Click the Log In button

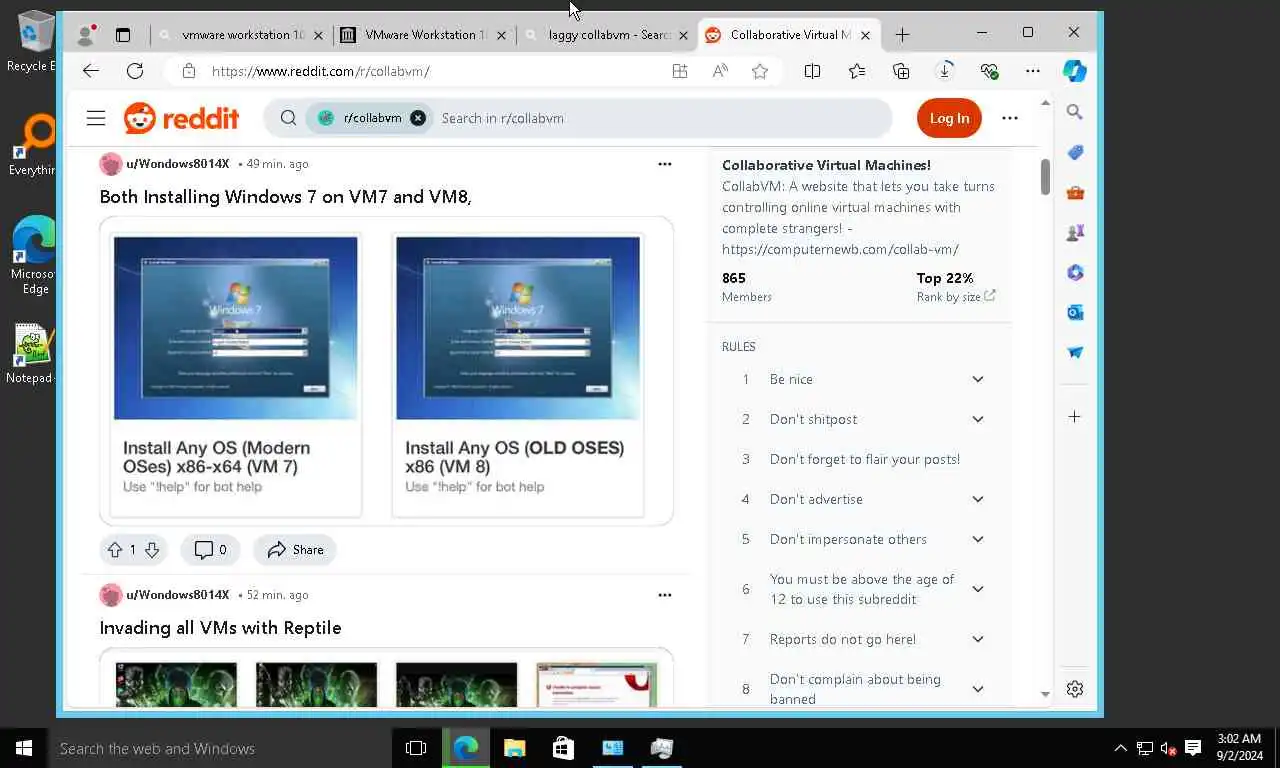coord(949,118)
